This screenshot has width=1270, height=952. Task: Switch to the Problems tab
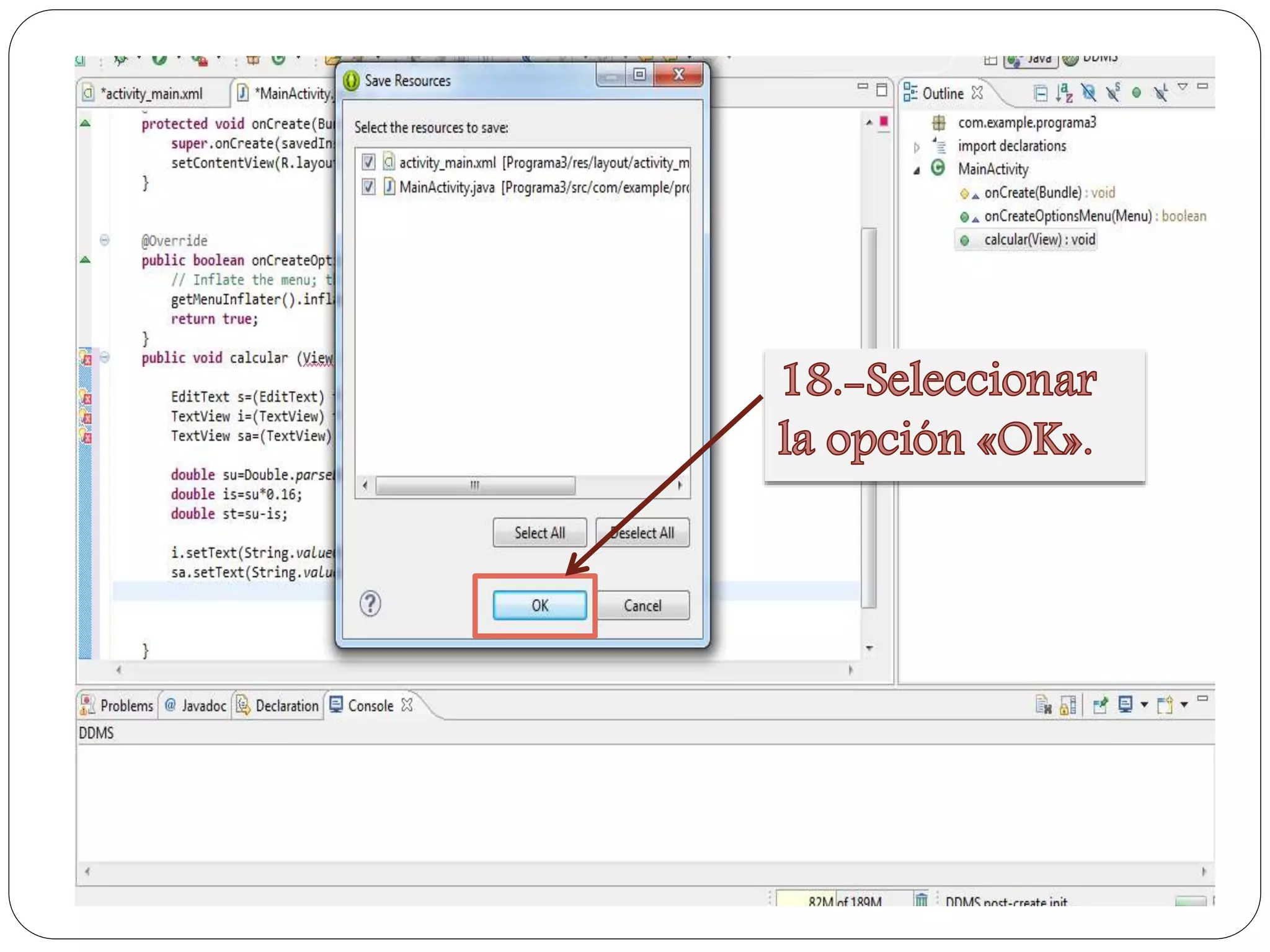(x=118, y=705)
